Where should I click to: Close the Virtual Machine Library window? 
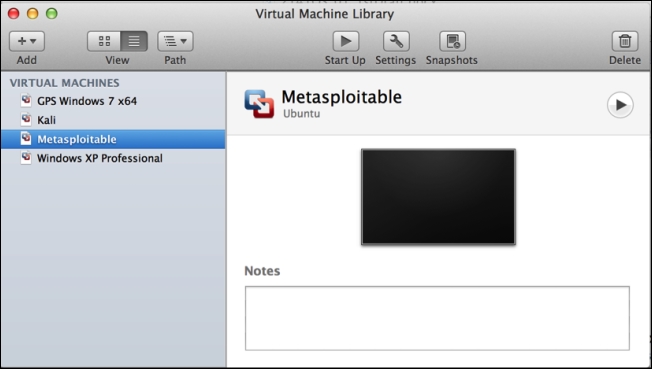[x=13, y=13]
